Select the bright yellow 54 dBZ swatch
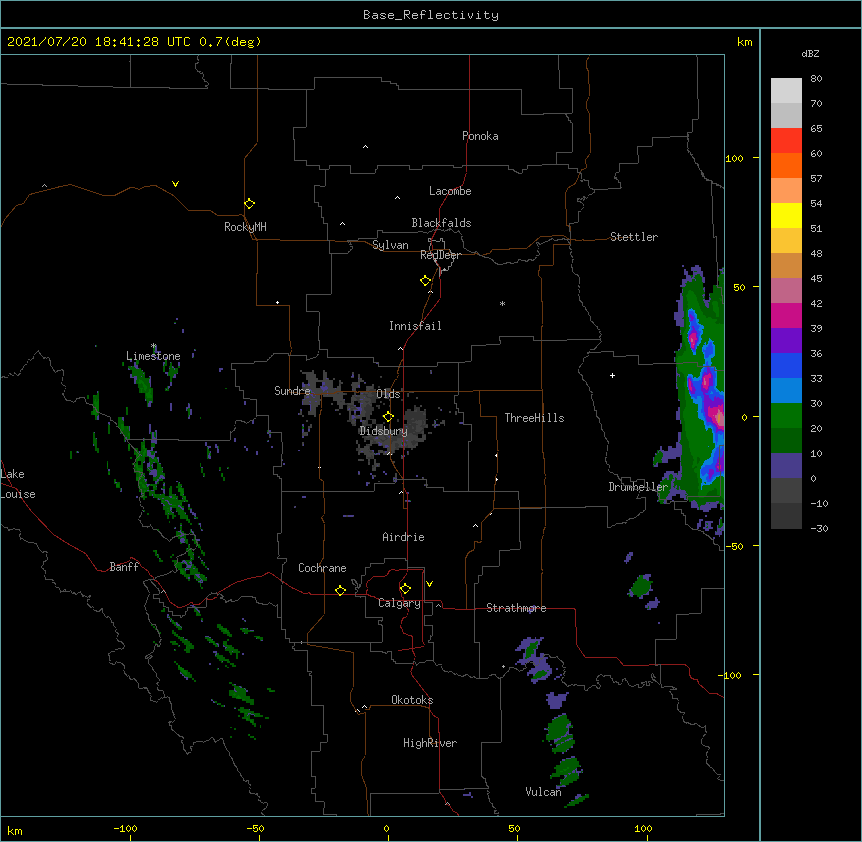862x842 pixels. click(x=786, y=215)
